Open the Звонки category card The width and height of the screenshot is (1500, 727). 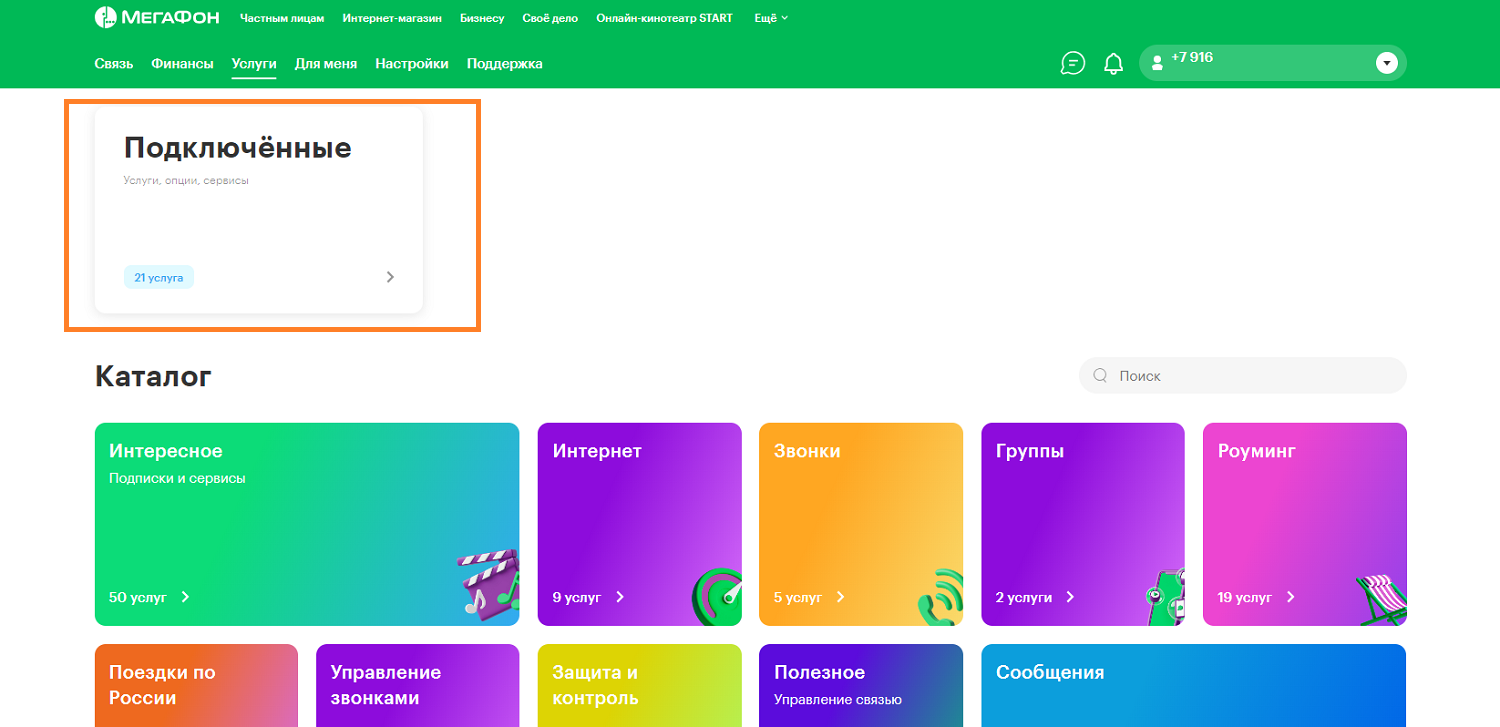coord(861,524)
